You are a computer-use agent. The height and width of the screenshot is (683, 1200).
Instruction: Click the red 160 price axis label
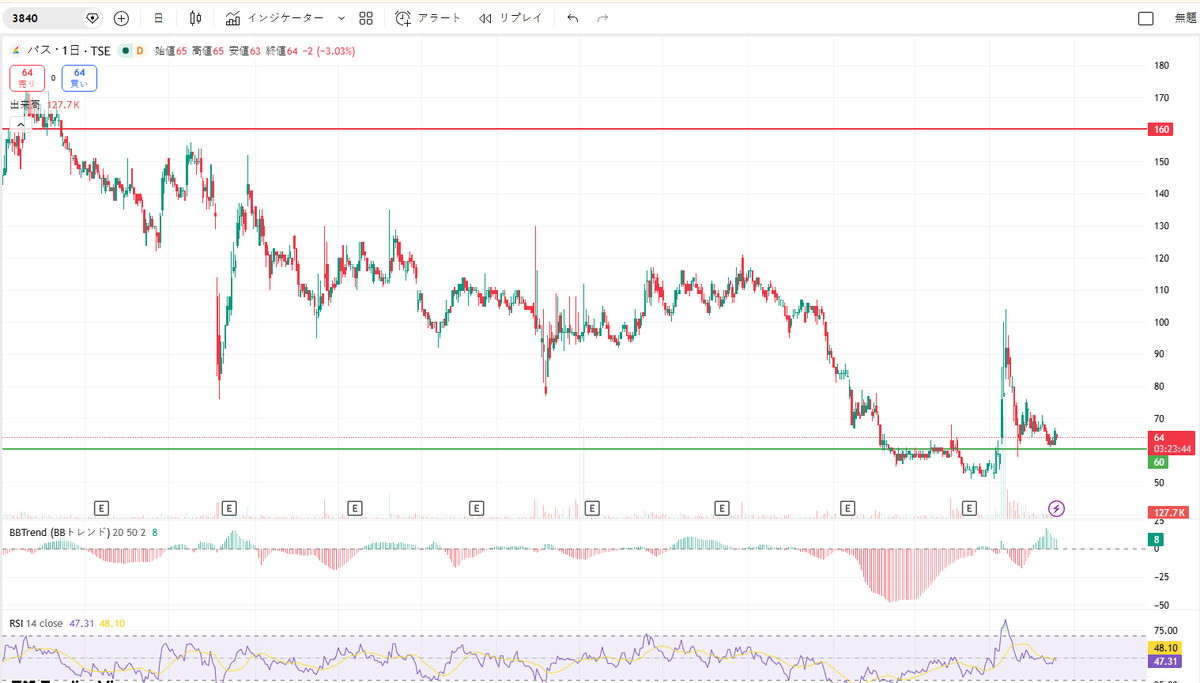coord(1160,130)
